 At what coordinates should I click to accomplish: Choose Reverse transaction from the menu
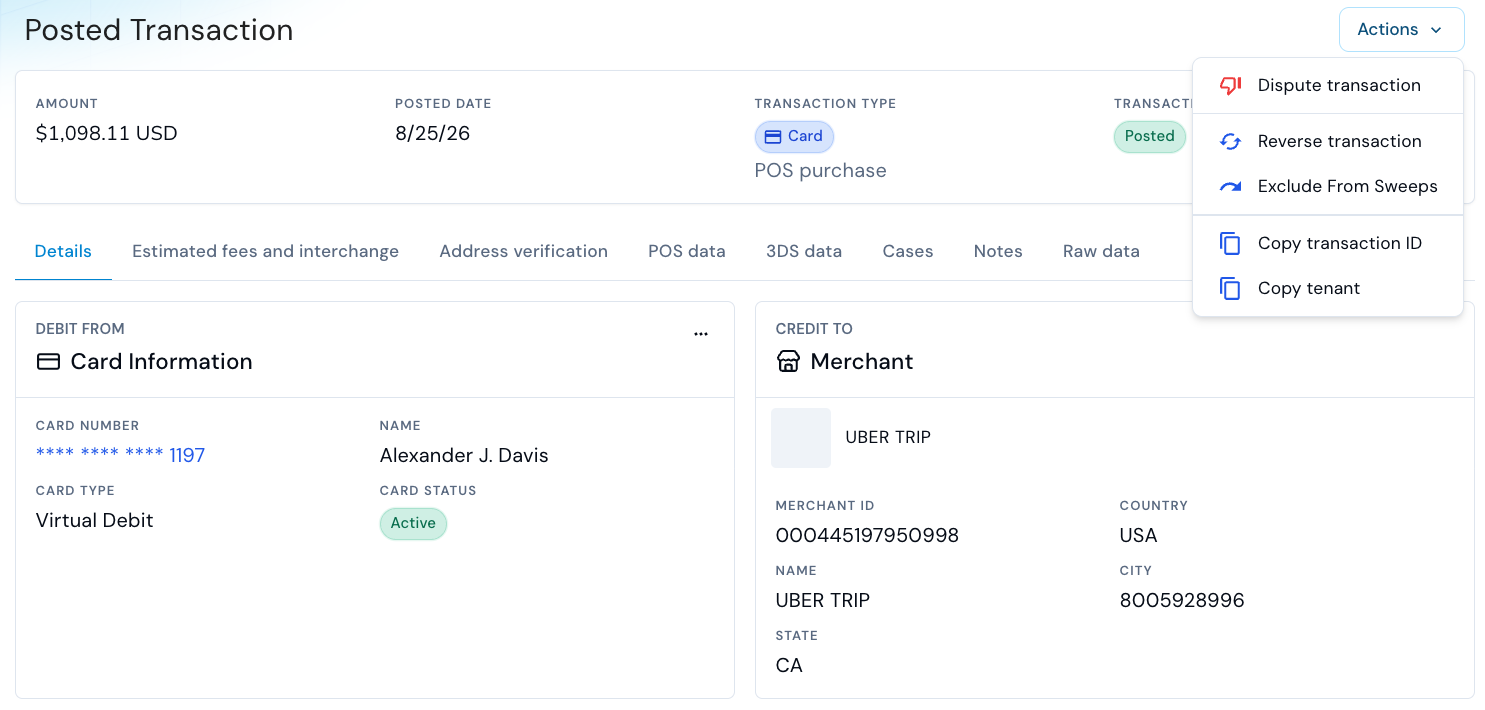click(1328, 142)
